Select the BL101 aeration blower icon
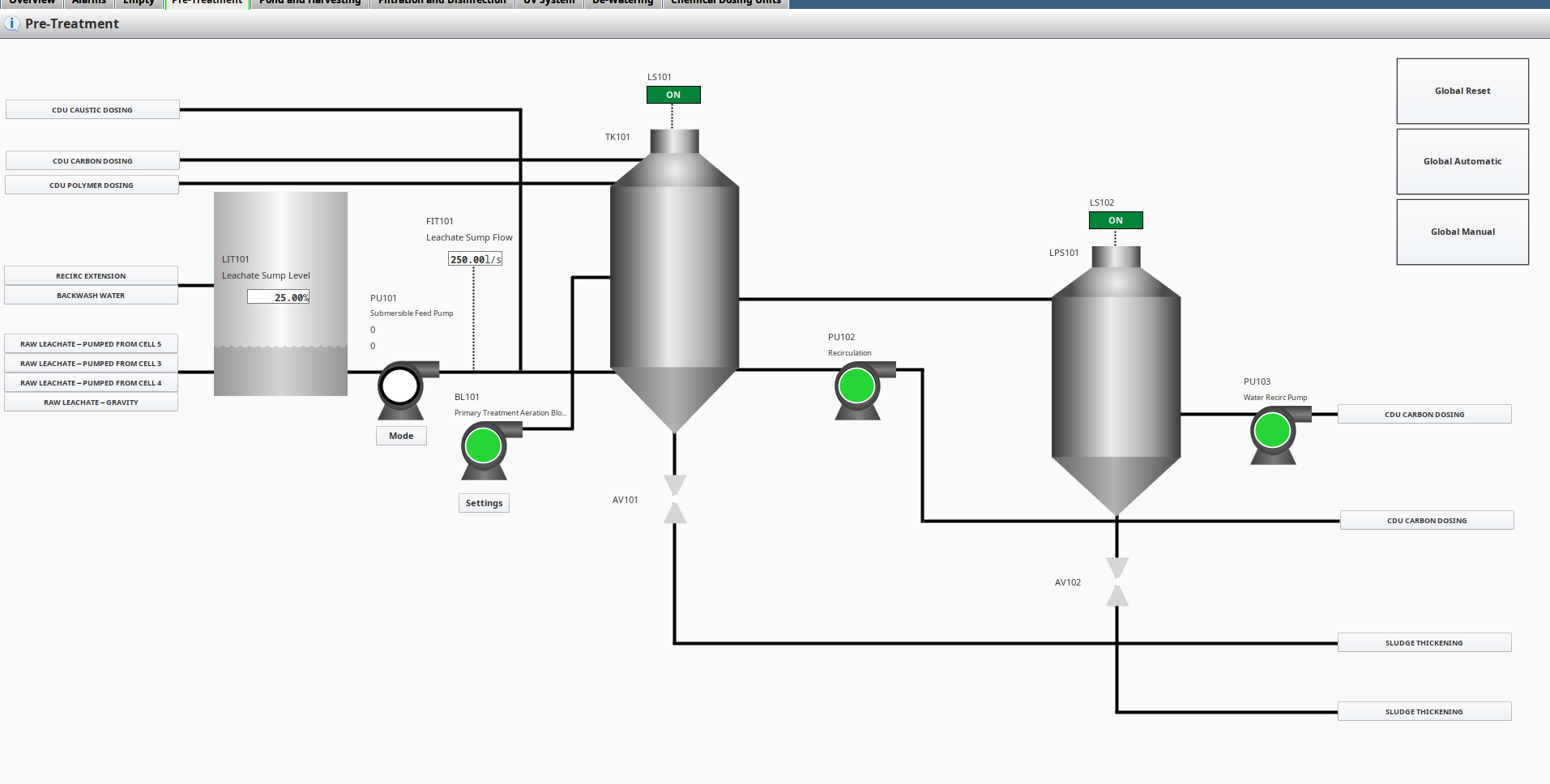This screenshot has height=784, width=1550. 491,450
